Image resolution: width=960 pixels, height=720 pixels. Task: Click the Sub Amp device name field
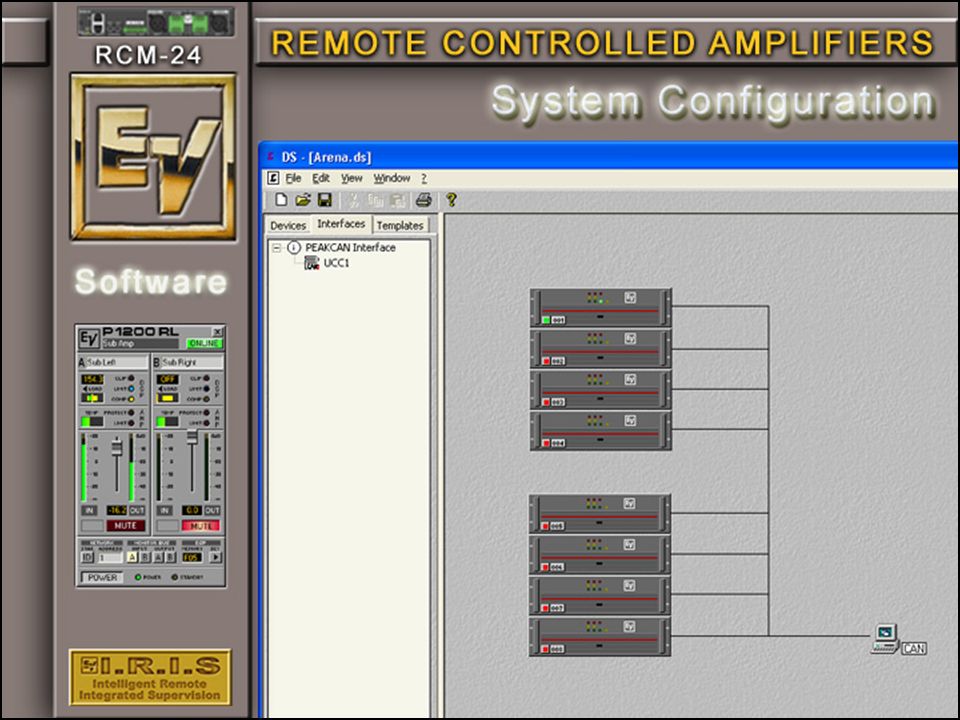(140, 343)
